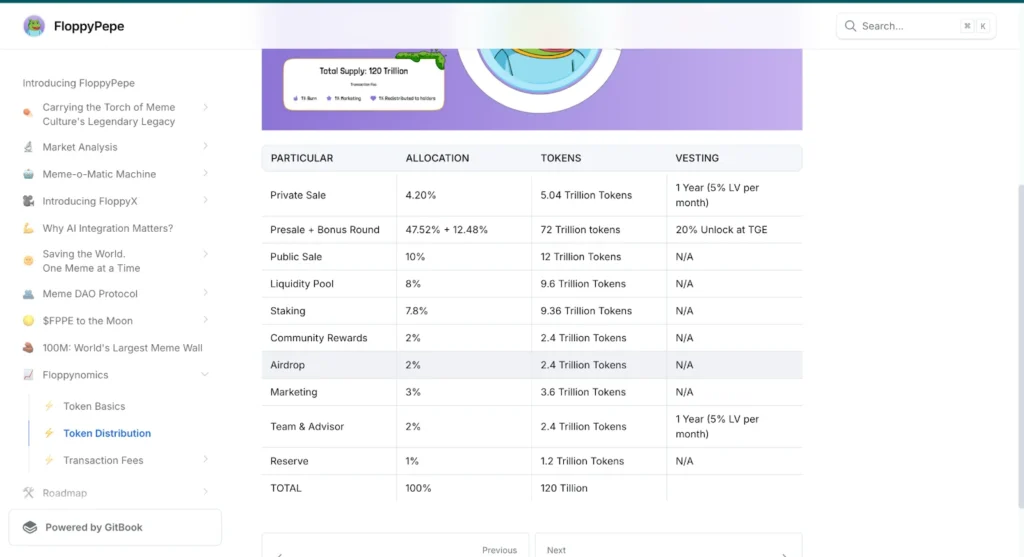Viewport: 1024px width, 557px height.
Task: Click the lightning icon beside Token Basics
Action: click(x=49, y=406)
